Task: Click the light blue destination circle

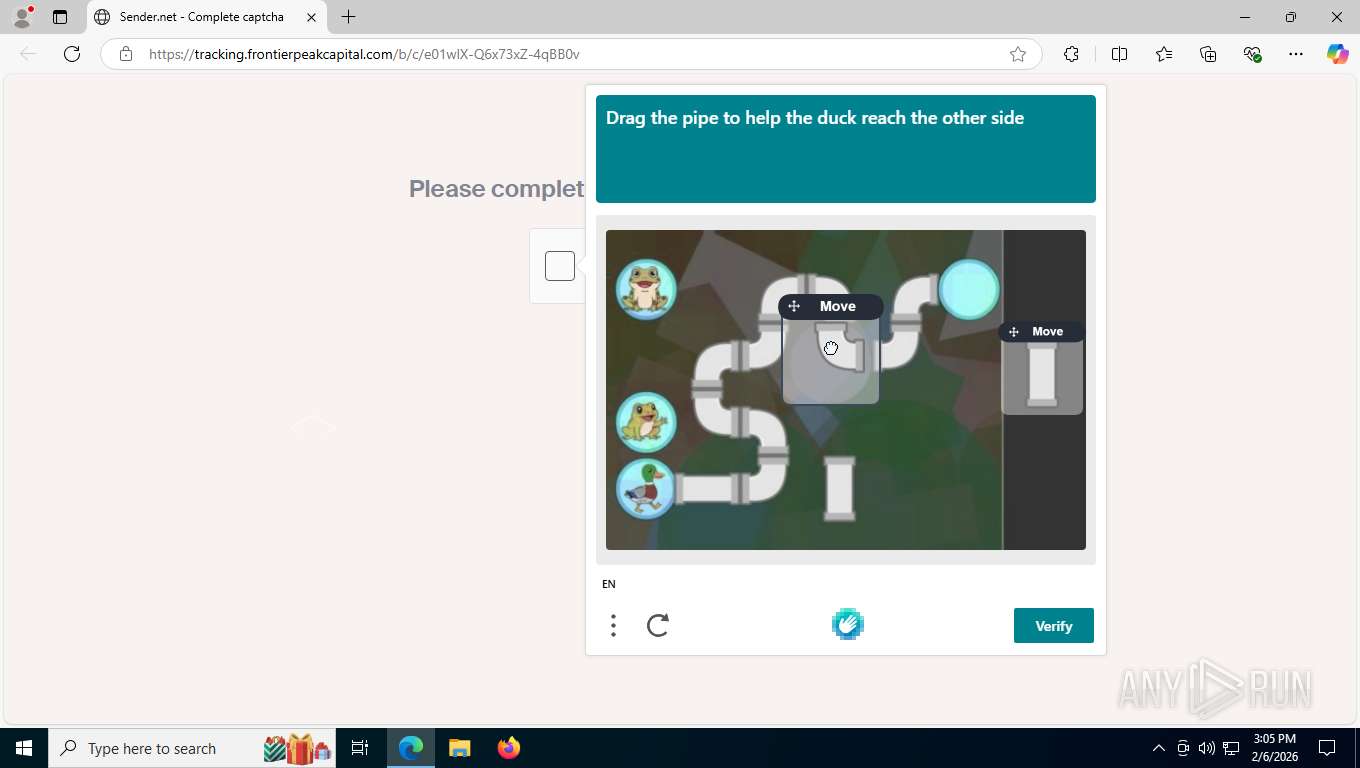Action: click(x=969, y=289)
